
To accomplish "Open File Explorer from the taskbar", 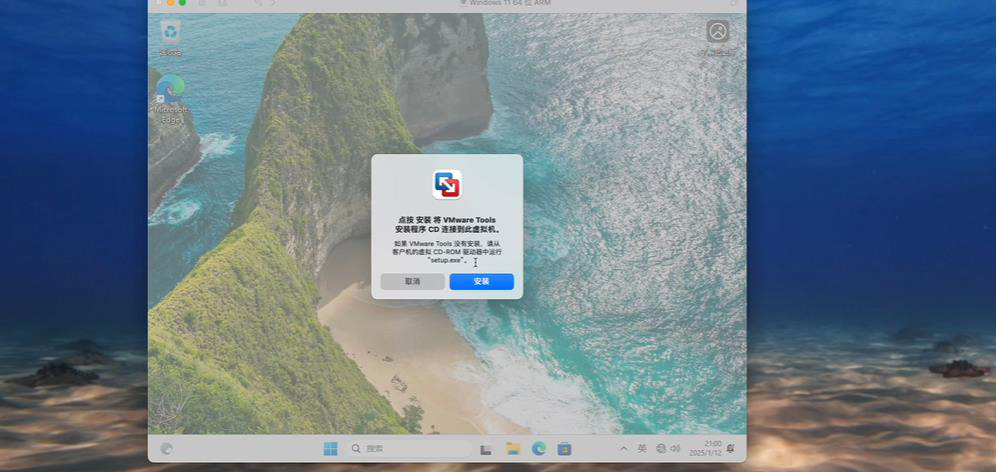I will pos(513,449).
